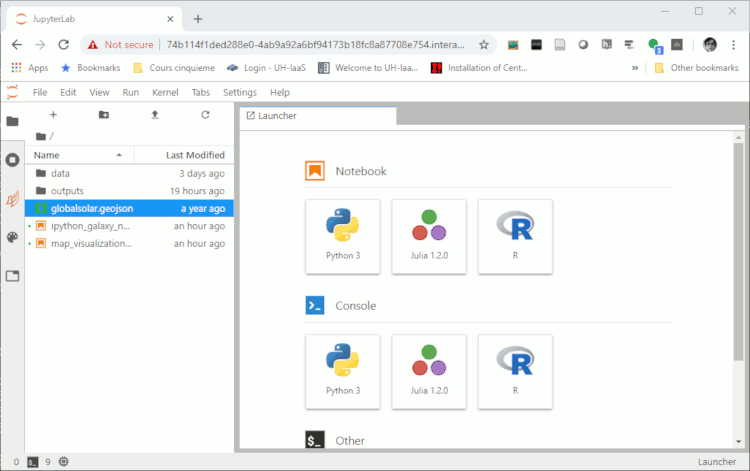The image size is (750, 471).
Task: Select the outputs folder
Action: [x=129, y=191]
